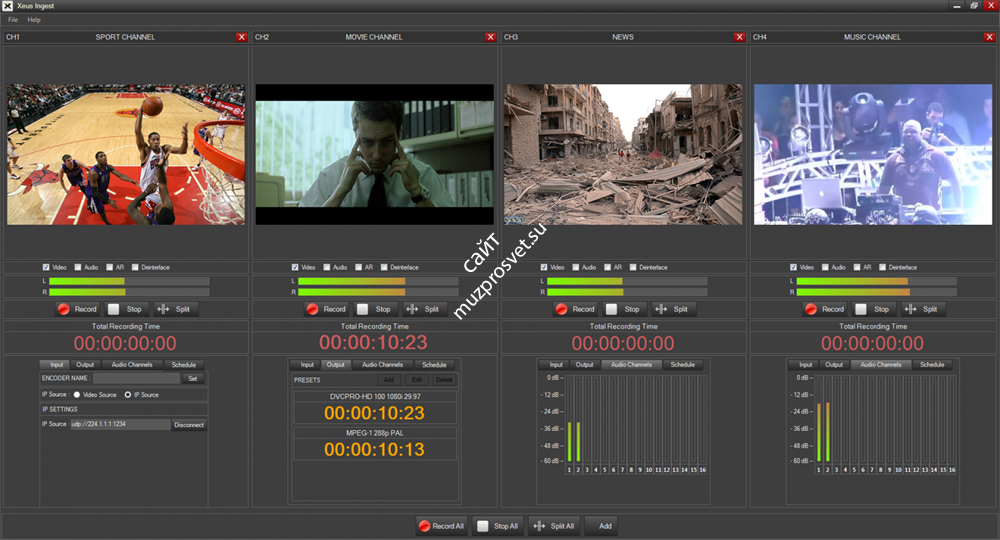This screenshot has height=540, width=1000.
Task: Enable AR checkbox in CH4
Action: coord(857,267)
